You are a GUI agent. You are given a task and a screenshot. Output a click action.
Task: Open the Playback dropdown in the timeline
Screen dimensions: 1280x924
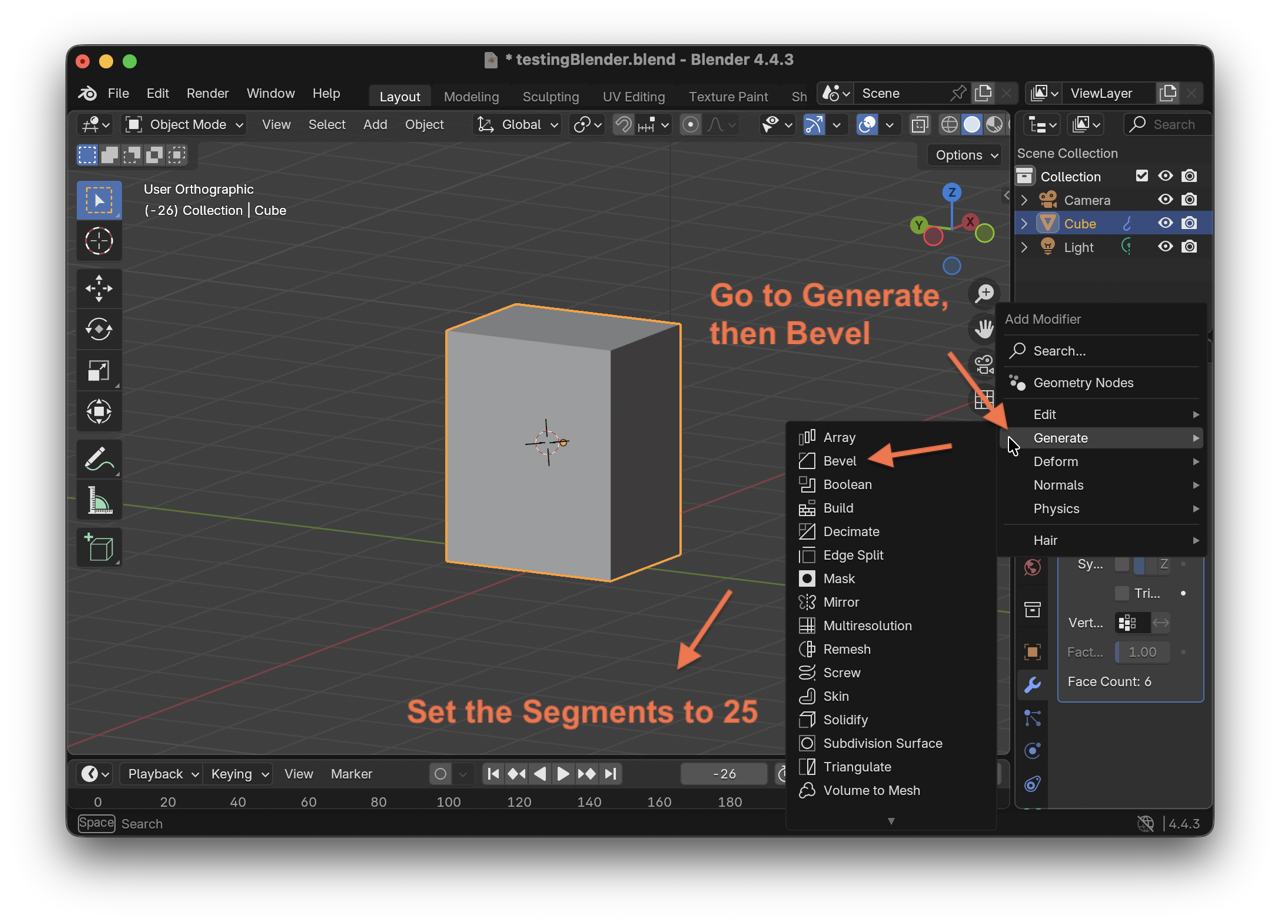pos(160,773)
